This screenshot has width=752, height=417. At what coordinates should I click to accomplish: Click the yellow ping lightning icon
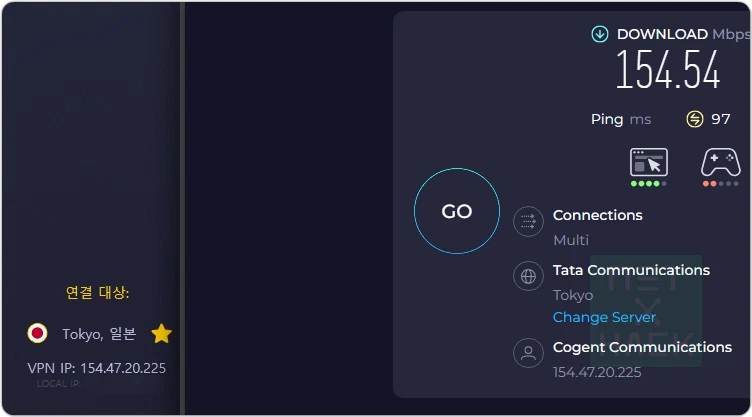(x=695, y=120)
